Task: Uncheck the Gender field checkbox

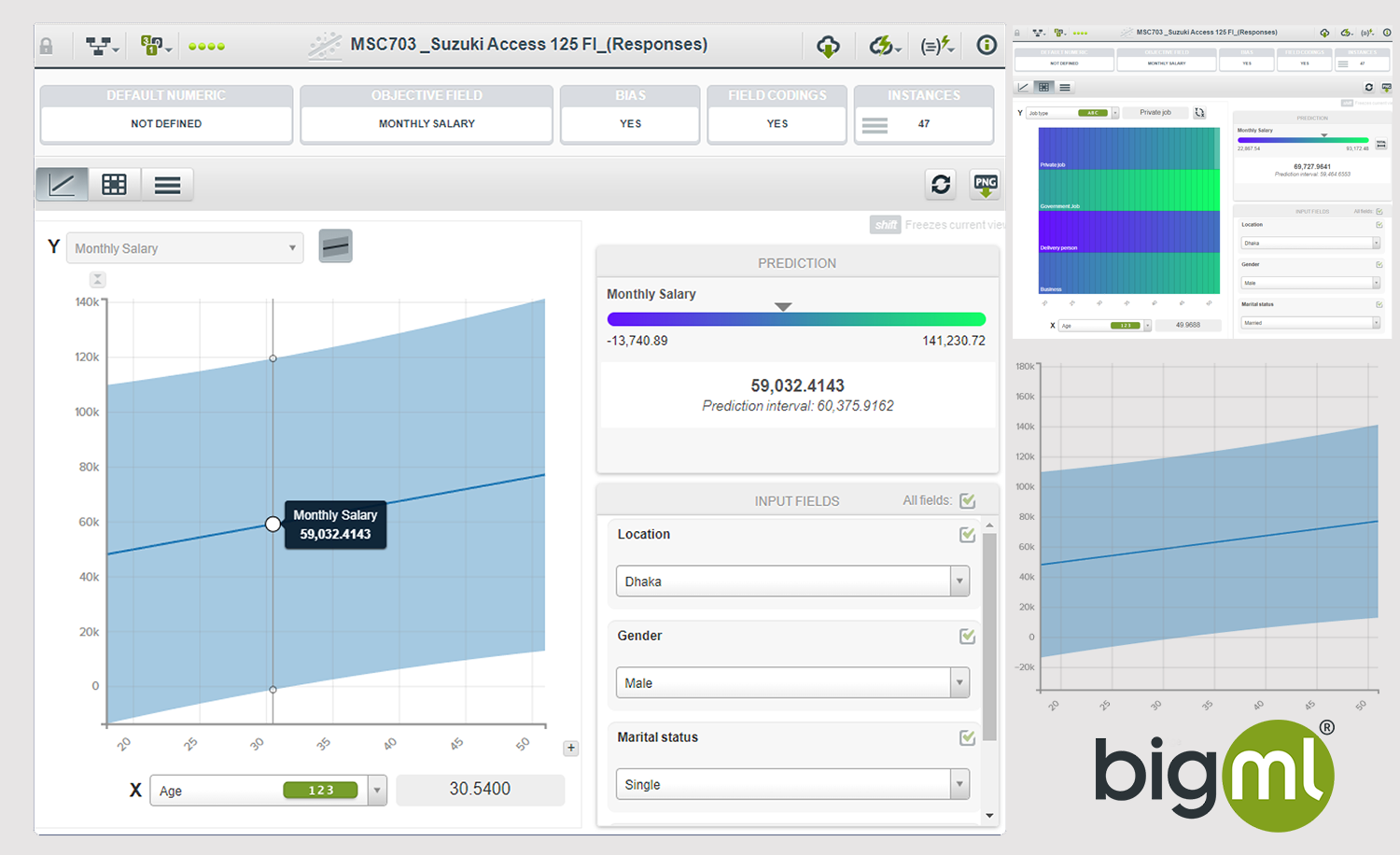Action: (968, 636)
